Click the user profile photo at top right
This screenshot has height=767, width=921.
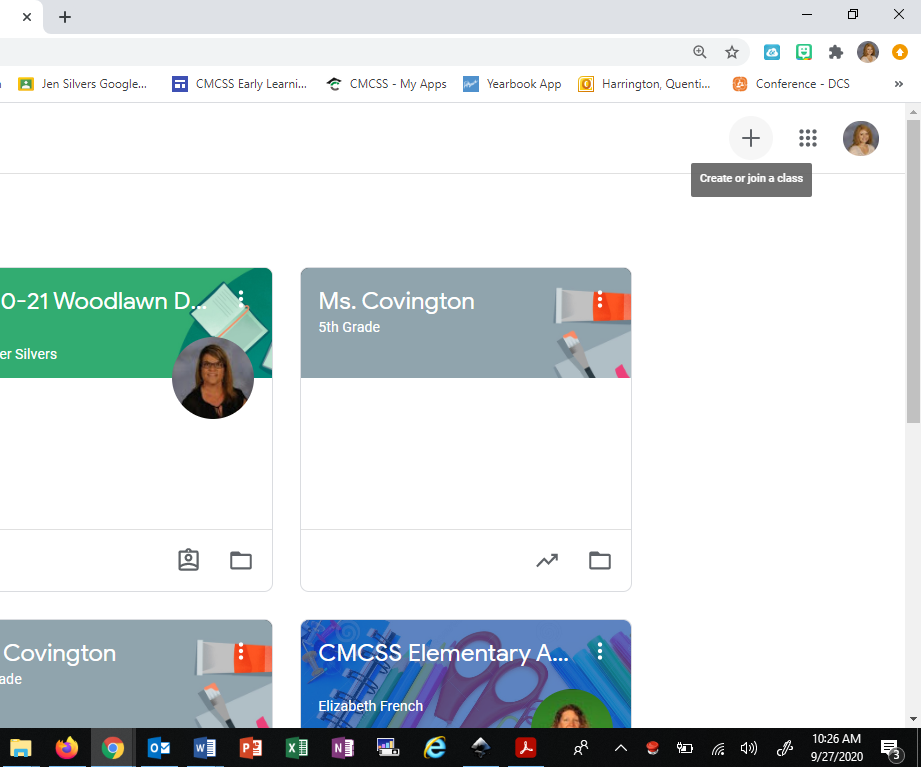click(x=861, y=138)
